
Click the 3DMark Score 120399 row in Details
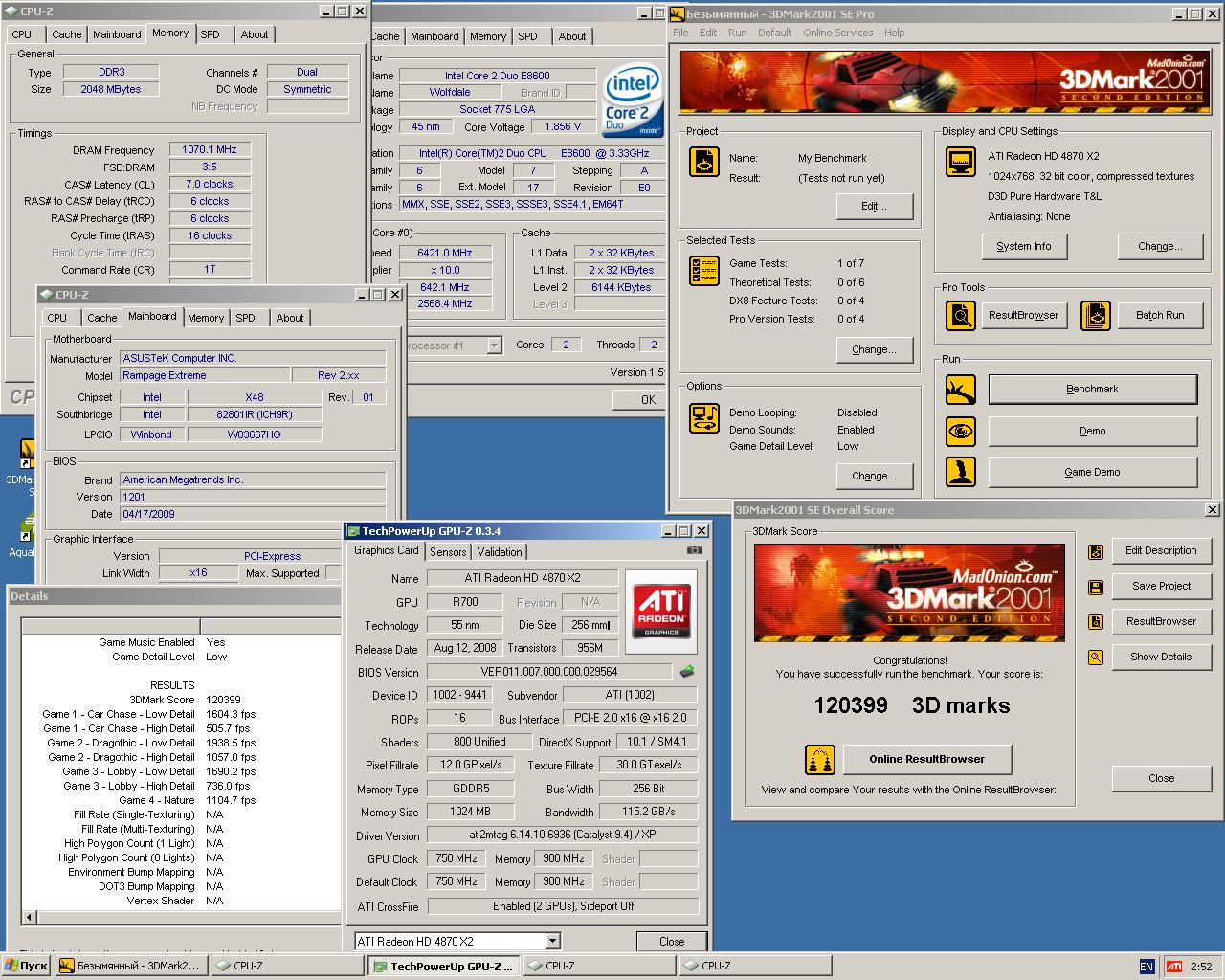tap(181, 701)
